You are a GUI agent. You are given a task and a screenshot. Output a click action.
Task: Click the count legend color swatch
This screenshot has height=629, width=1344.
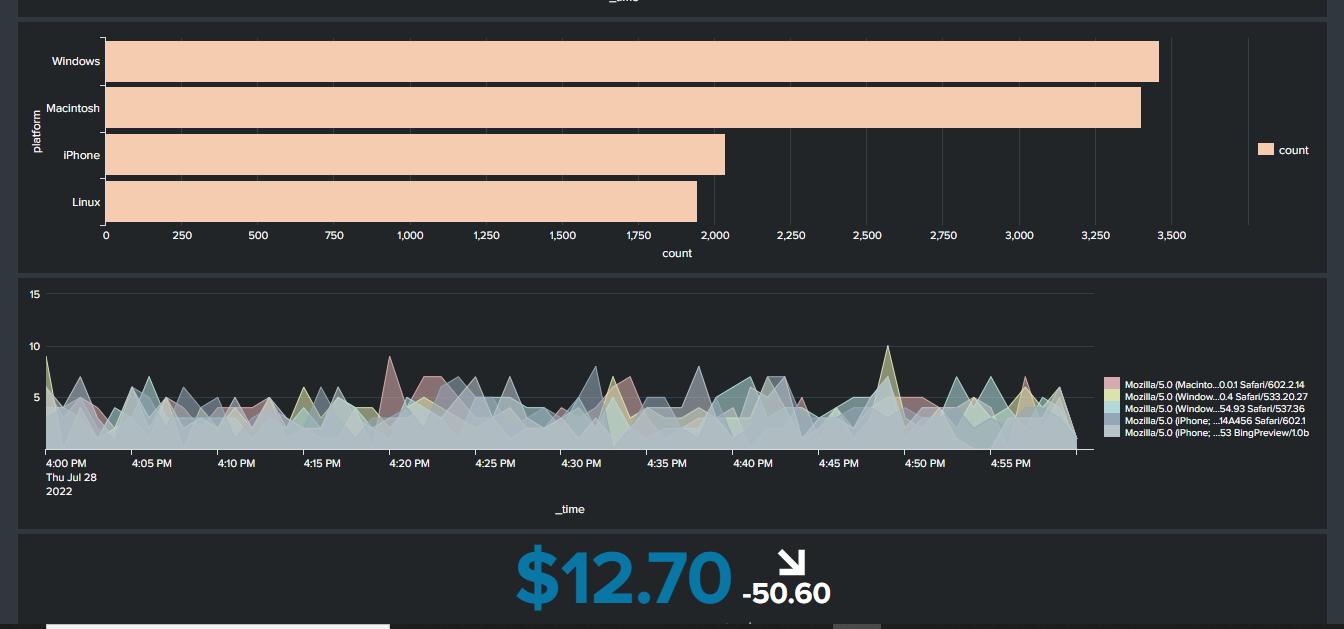(1265, 150)
